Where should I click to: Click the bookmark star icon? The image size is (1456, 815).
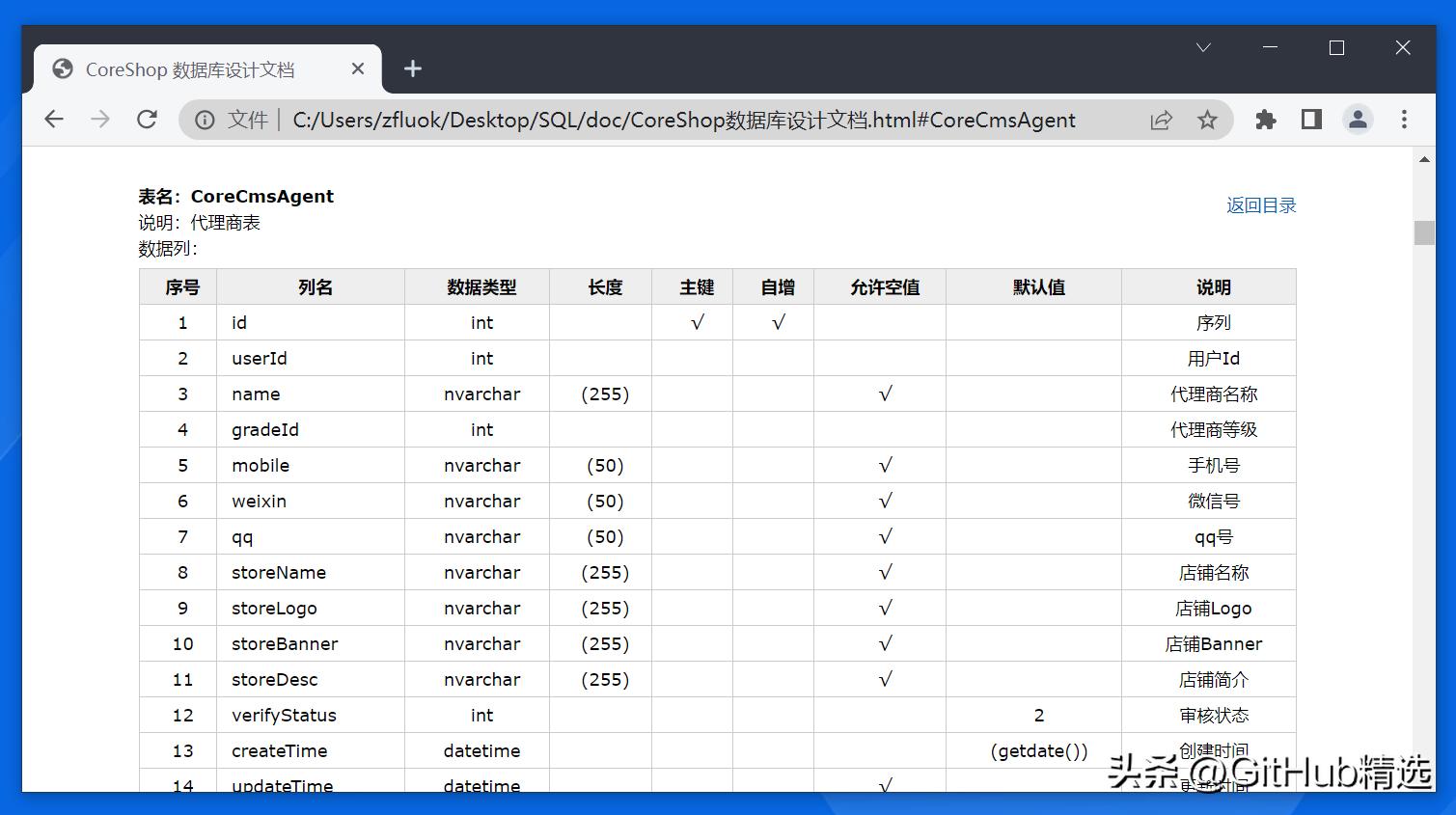pos(1207,120)
